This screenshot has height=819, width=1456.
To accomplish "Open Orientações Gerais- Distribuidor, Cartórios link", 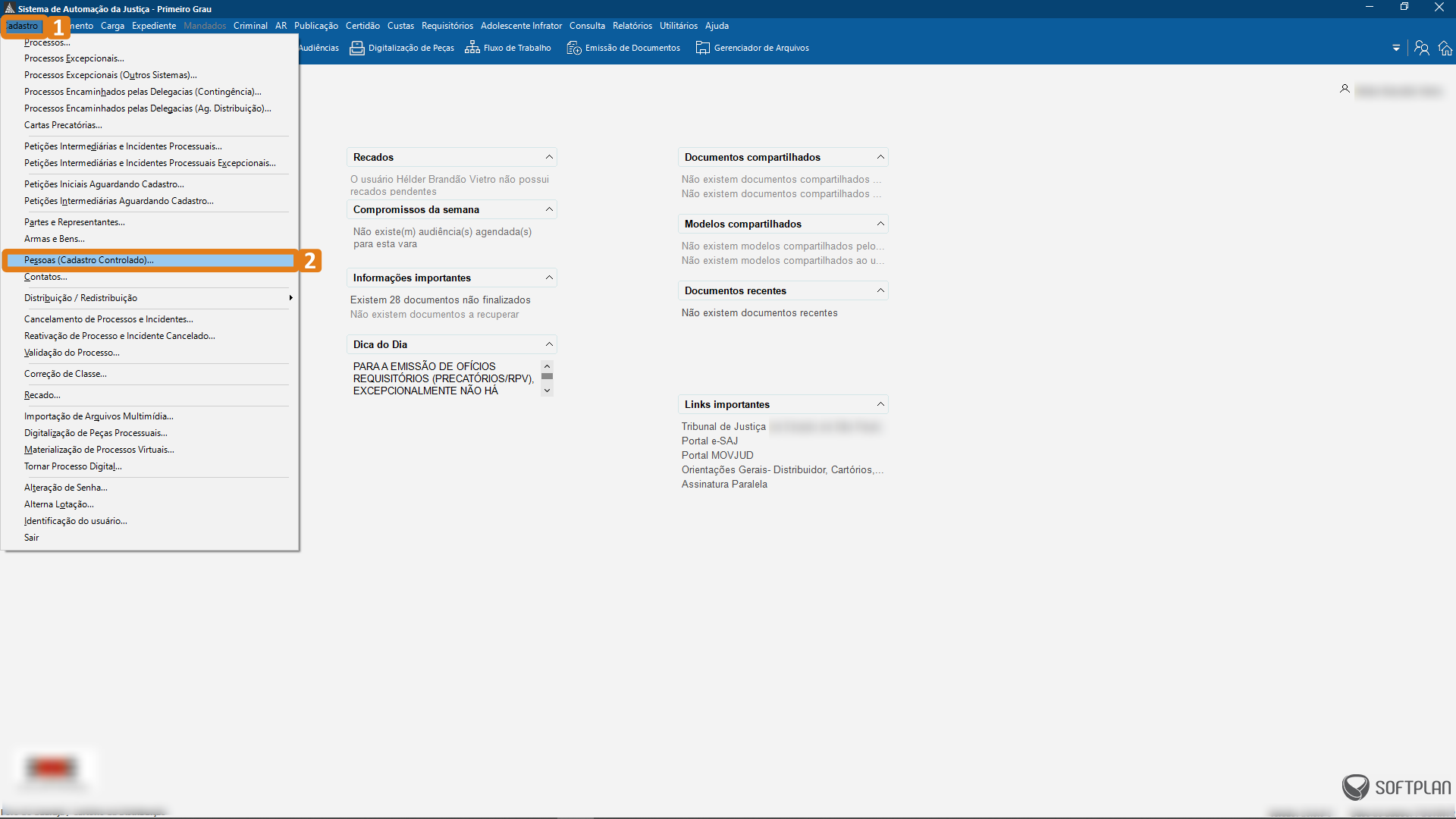I will coord(783,470).
